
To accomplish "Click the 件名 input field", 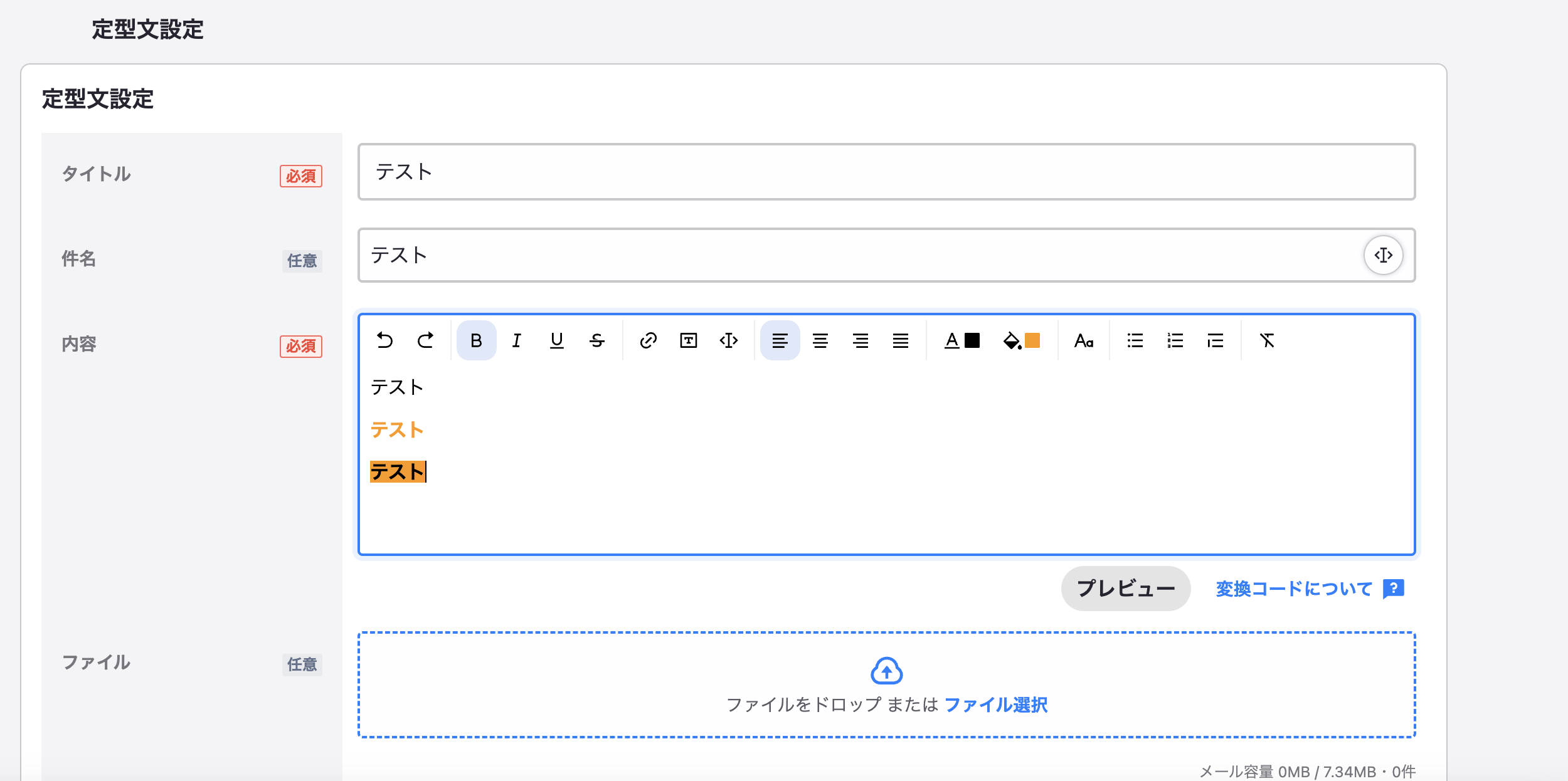I will coord(886,255).
